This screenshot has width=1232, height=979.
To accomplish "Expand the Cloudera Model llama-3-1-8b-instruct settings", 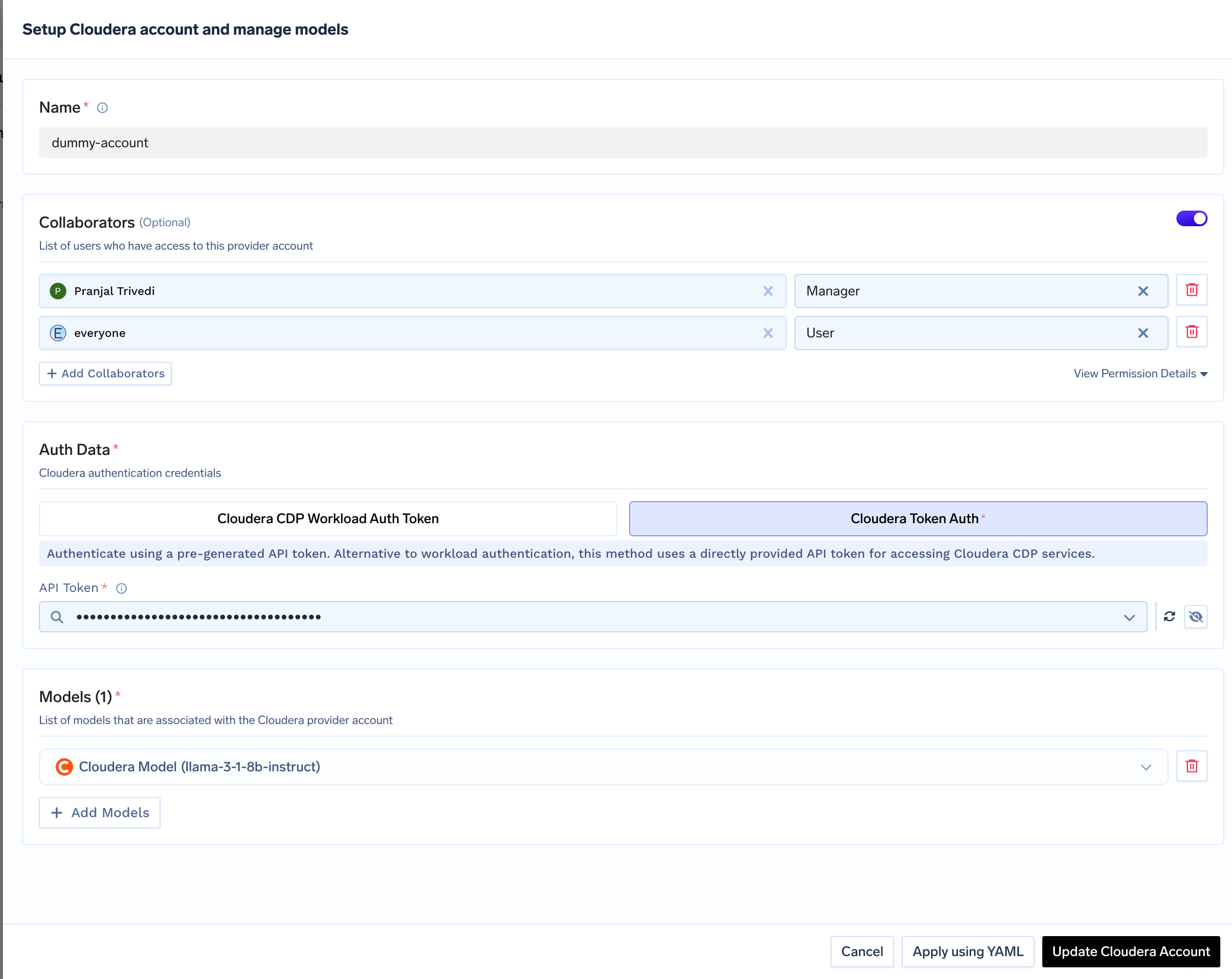I will pos(1145,766).
